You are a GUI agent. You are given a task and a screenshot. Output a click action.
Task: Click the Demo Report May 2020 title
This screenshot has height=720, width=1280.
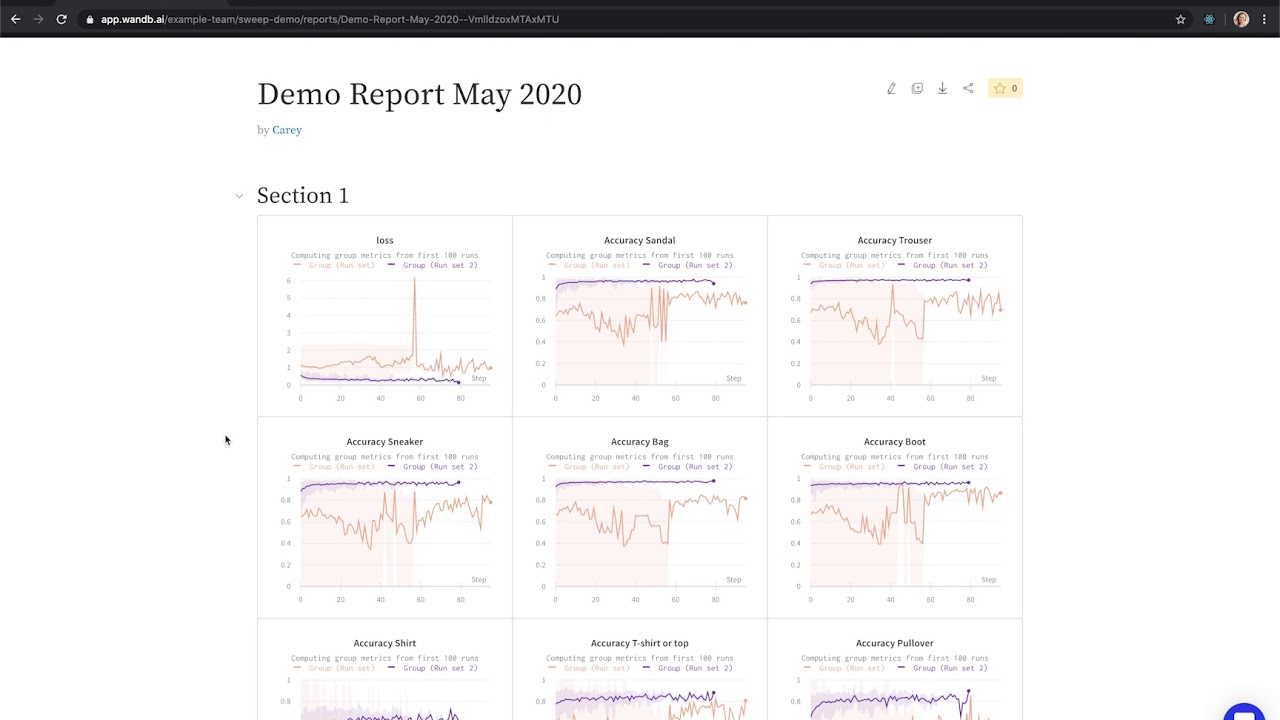[419, 94]
